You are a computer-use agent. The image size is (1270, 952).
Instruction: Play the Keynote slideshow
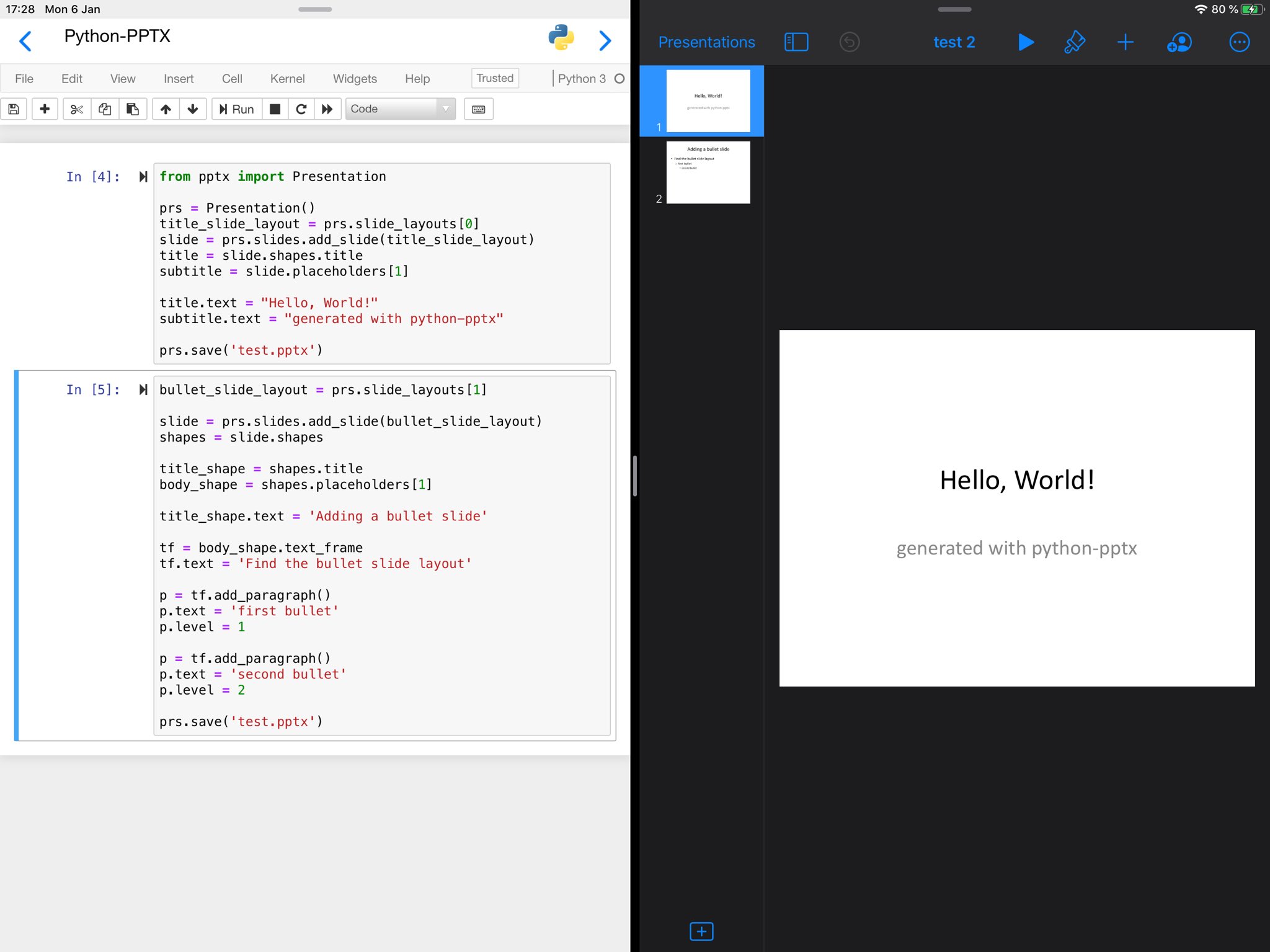(x=1026, y=42)
